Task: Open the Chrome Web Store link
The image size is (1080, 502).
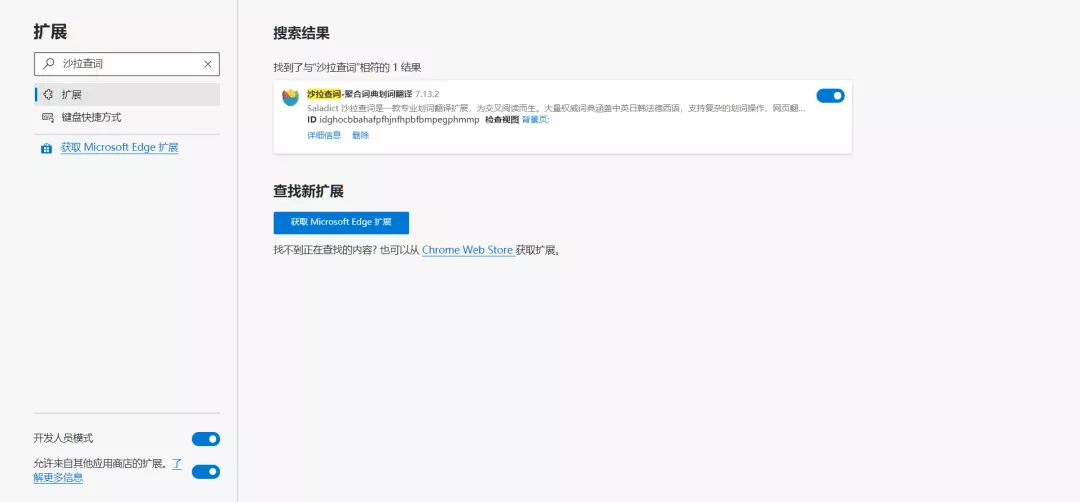Action: tap(468, 250)
